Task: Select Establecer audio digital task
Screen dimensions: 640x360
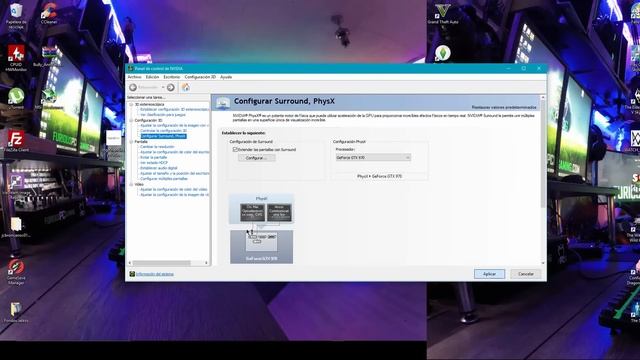Action: 159,168
